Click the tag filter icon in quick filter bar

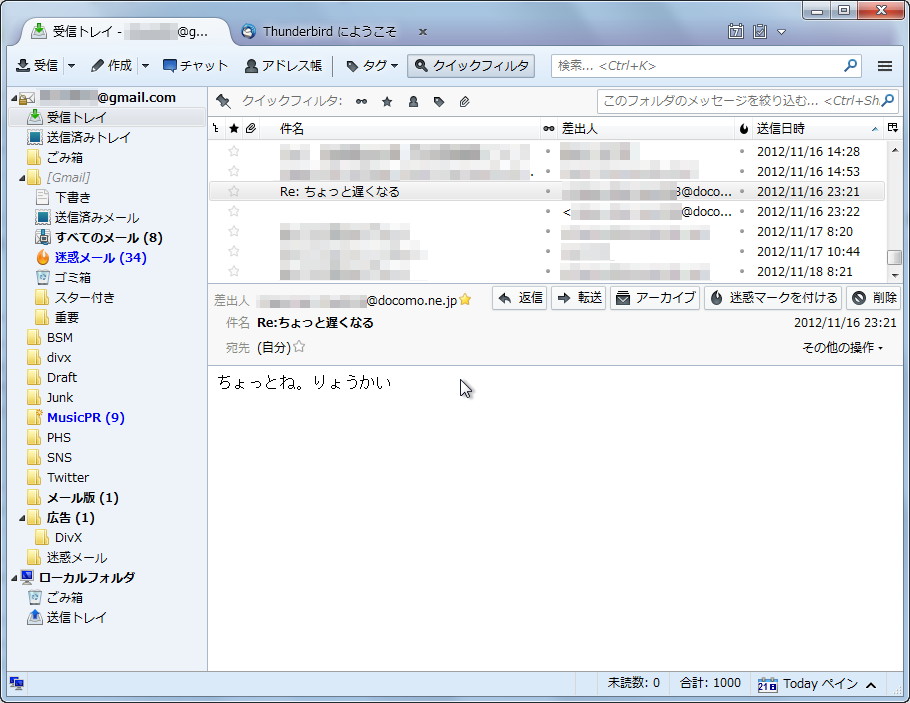click(x=440, y=101)
